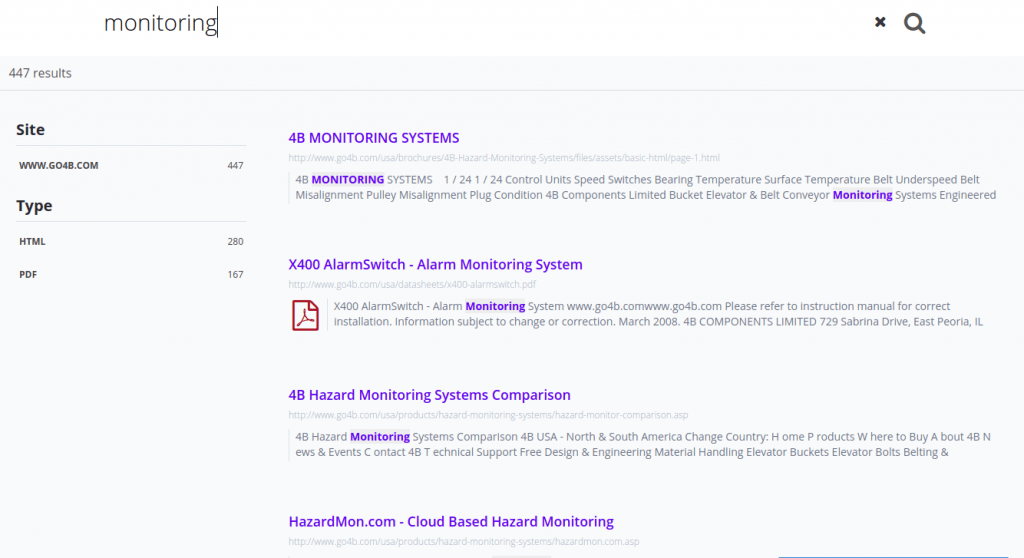Open 'X400 AlarmSwitch - Alarm Monitoring System' result
Viewport: 1024px width, 558px height.
point(436,265)
